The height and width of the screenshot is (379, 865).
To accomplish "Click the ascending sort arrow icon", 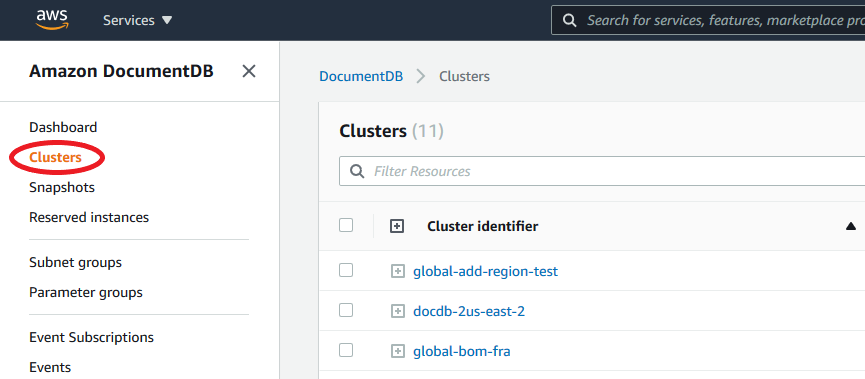I will (851, 226).
